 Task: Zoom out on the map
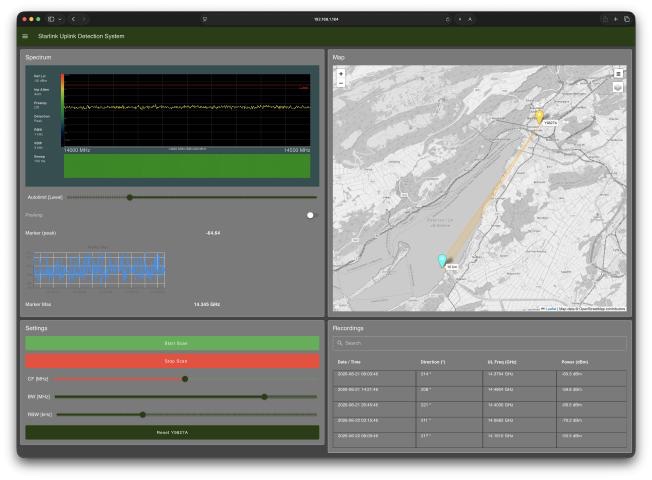pos(341,83)
